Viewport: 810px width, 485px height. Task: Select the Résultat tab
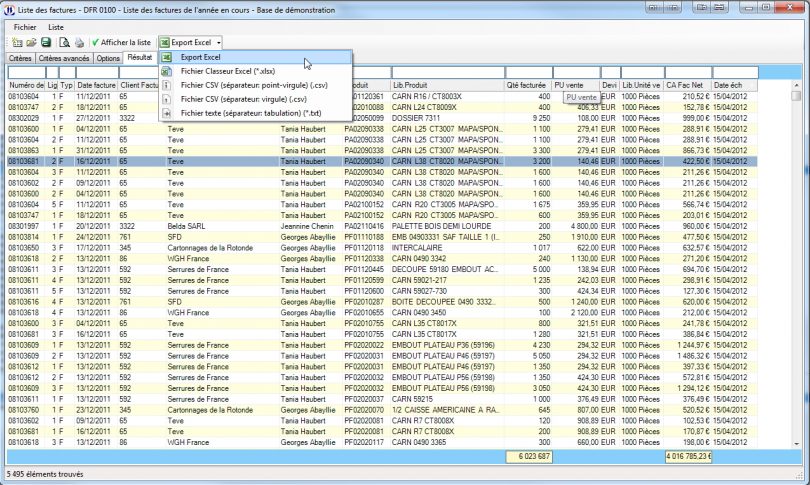tap(139, 57)
